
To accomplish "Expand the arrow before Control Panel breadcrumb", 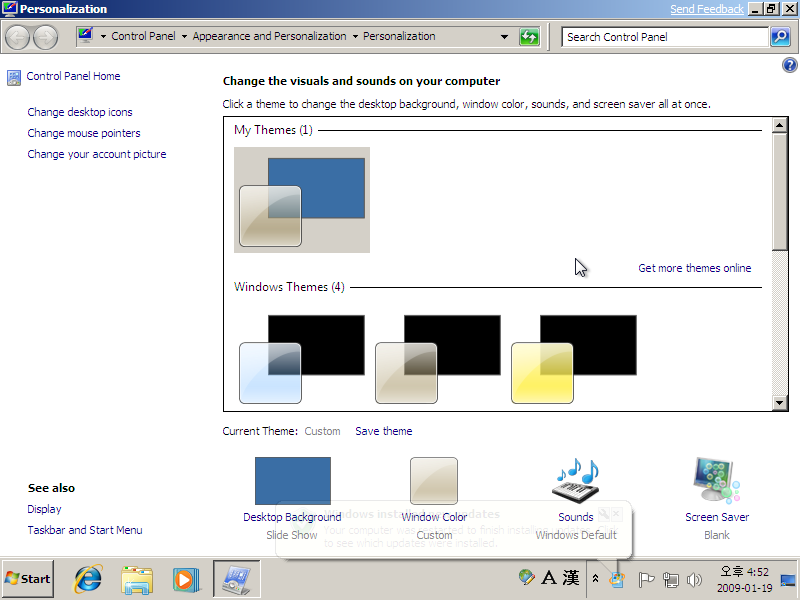I will [103, 37].
